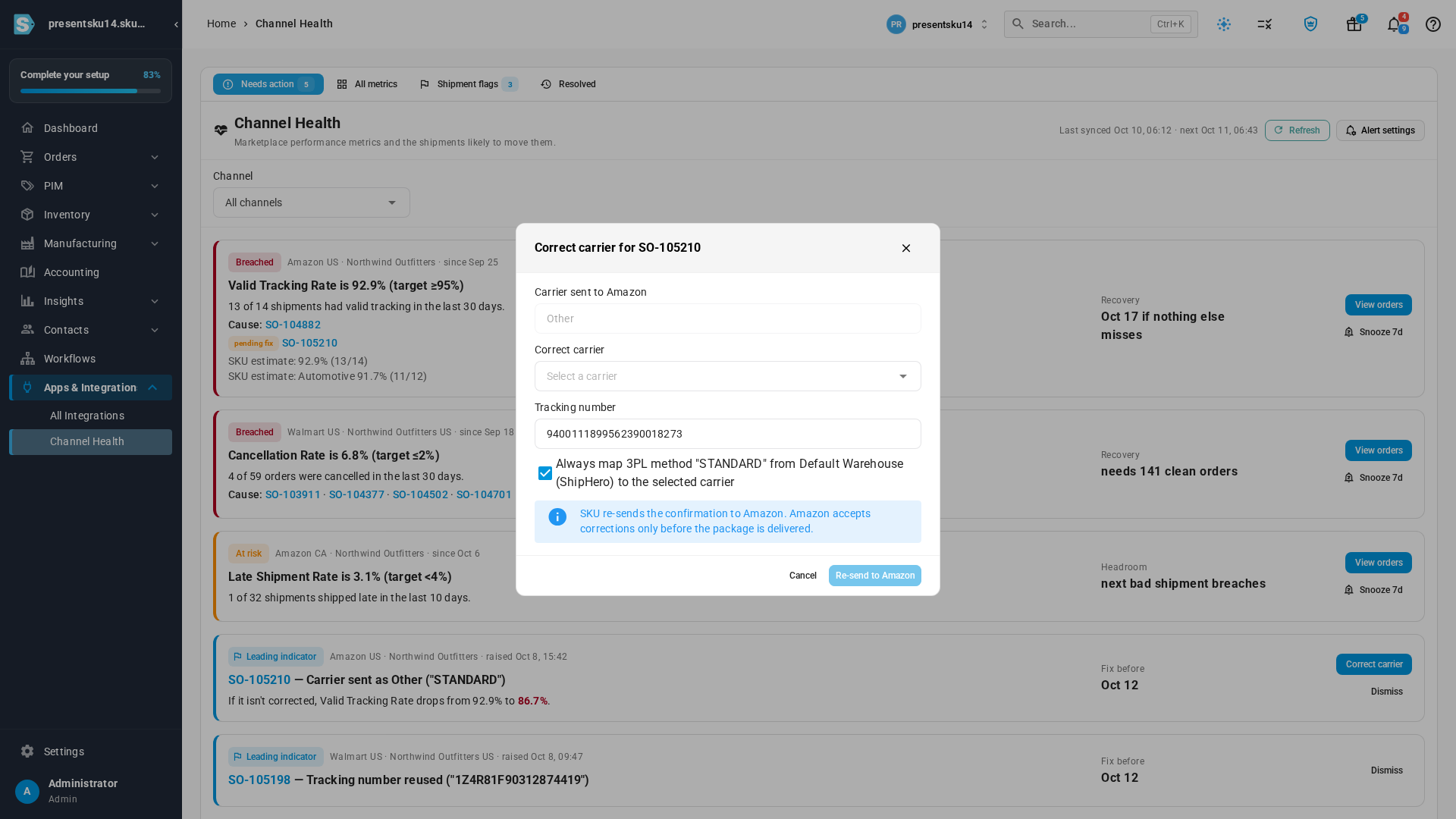
Task: Switch to the Resolved tab
Action: tap(568, 84)
